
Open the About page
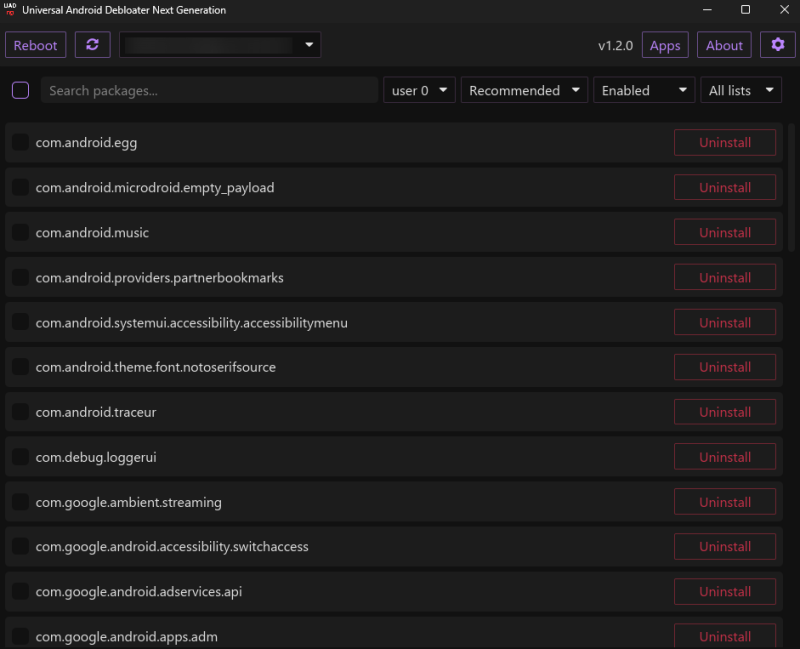[724, 45]
